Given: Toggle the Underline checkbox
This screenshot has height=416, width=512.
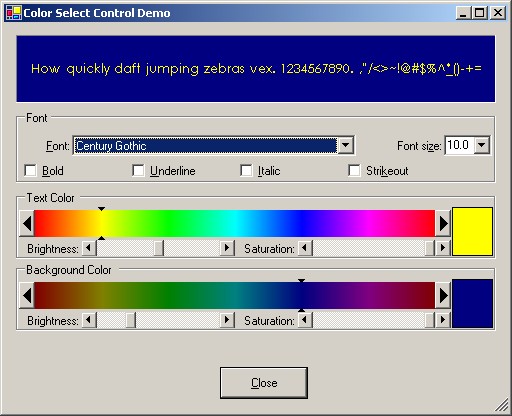Looking at the screenshot, I should tap(138, 171).
